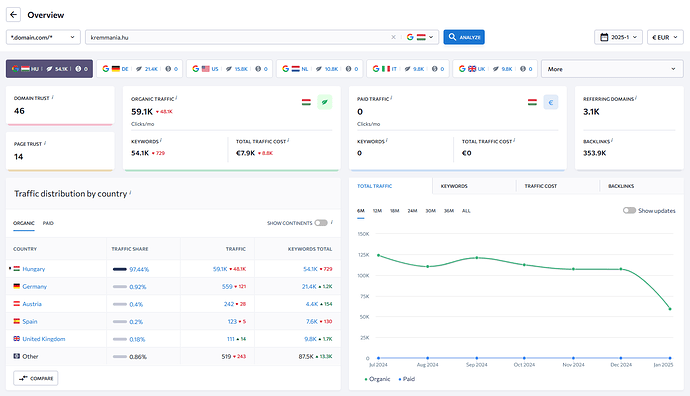The height and width of the screenshot is (396, 690).
Task: Select the IT Google database tab
Action: point(409,69)
